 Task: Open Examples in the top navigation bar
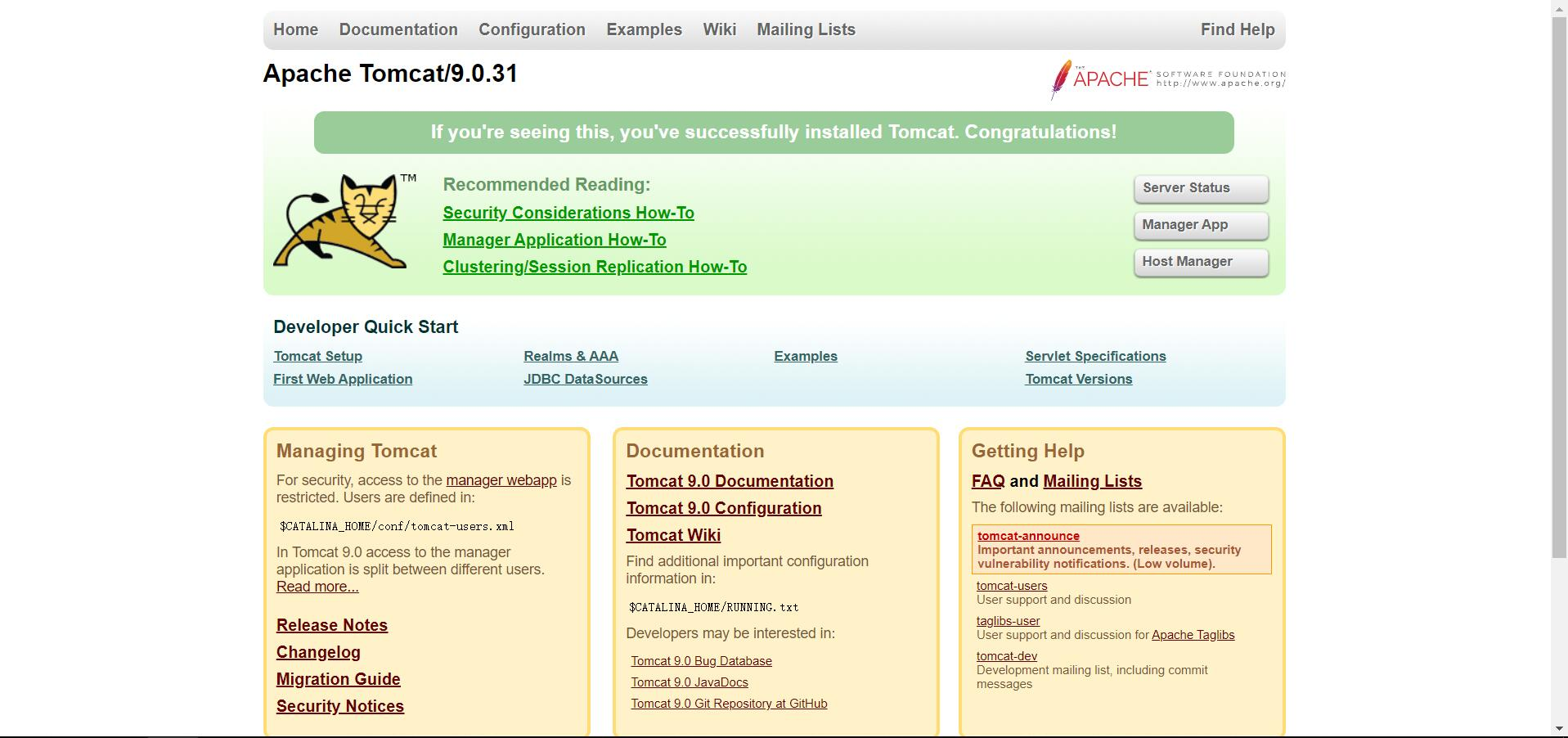pyautogui.click(x=644, y=29)
